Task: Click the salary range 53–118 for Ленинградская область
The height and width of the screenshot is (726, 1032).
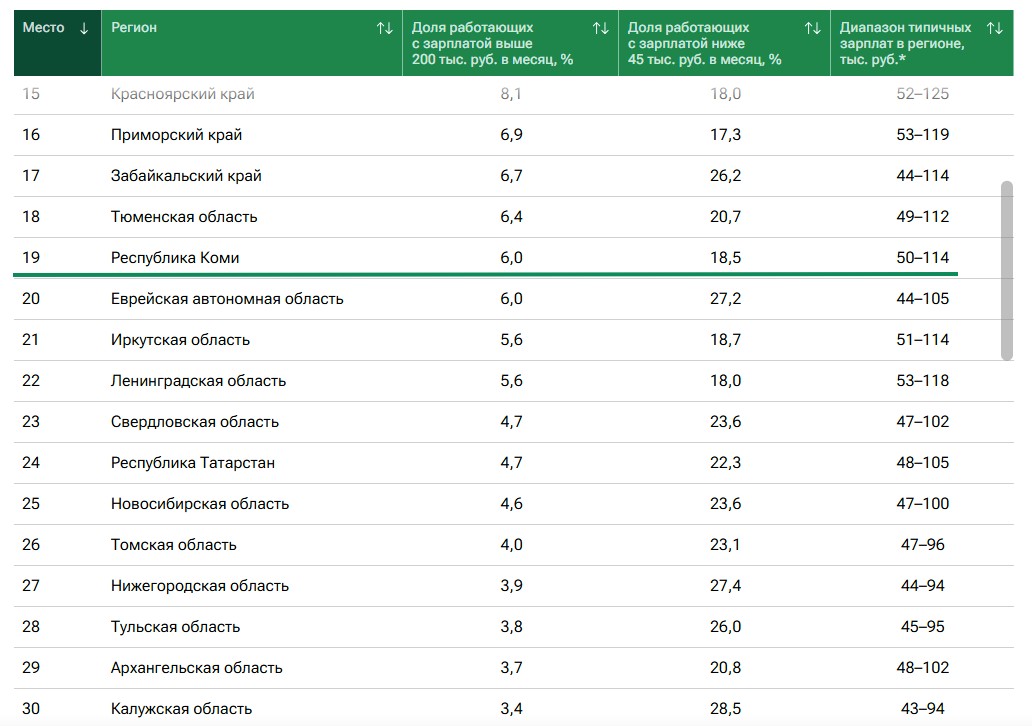Action: click(x=922, y=381)
